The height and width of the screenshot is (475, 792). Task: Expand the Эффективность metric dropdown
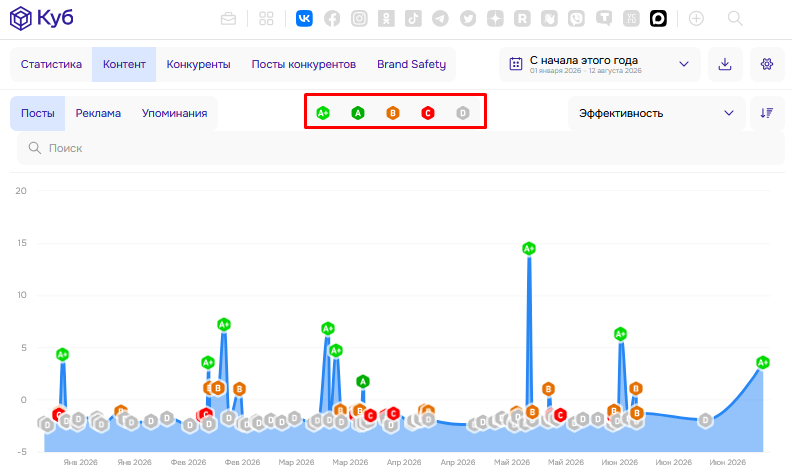657,113
